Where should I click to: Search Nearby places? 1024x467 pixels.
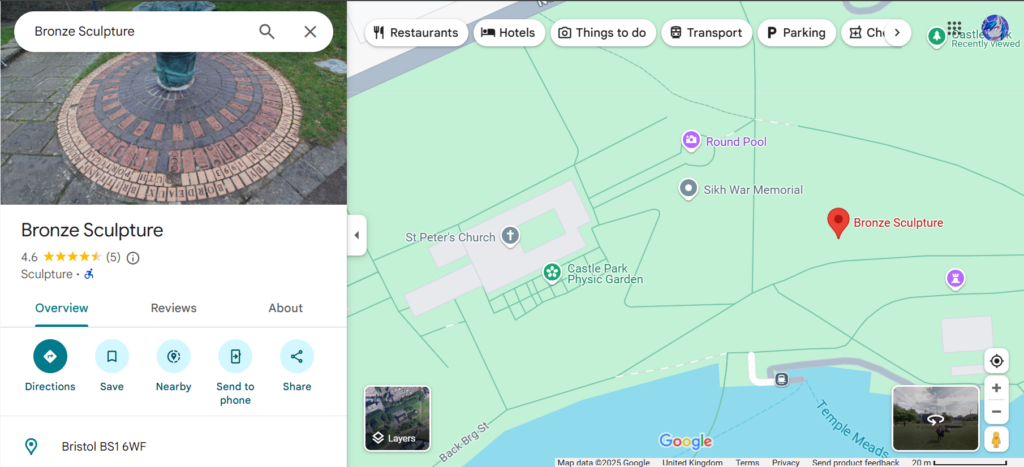(x=173, y=366)
